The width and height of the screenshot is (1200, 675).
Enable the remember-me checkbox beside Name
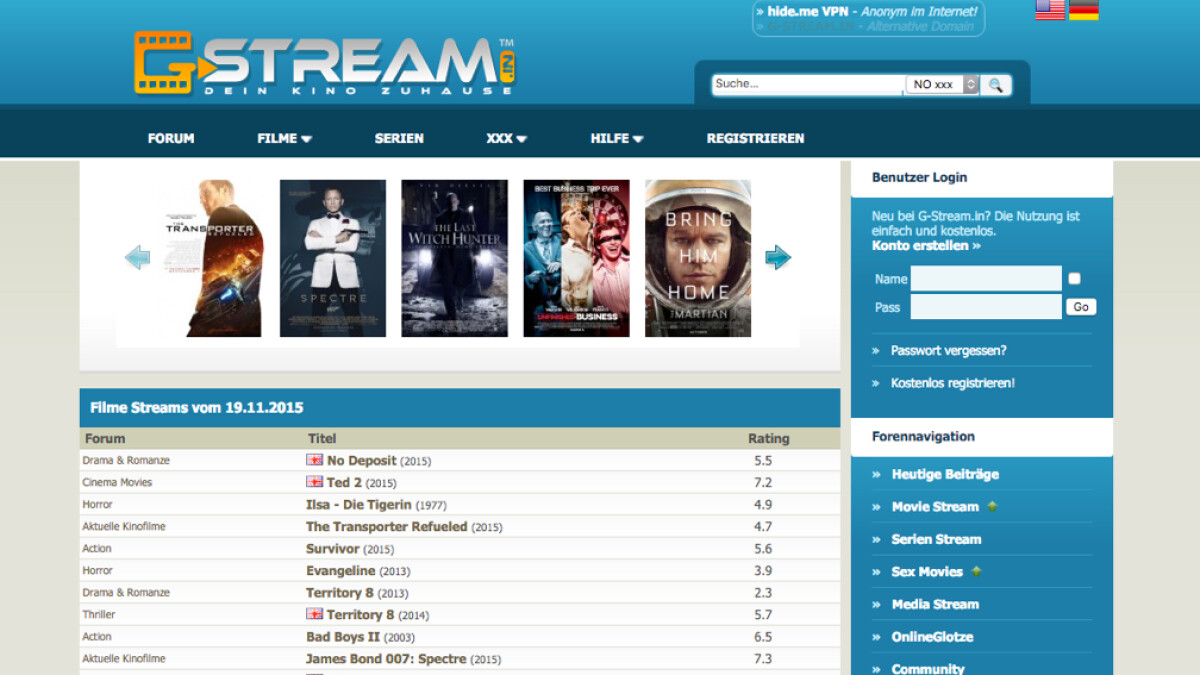(x=1073, y=277)
